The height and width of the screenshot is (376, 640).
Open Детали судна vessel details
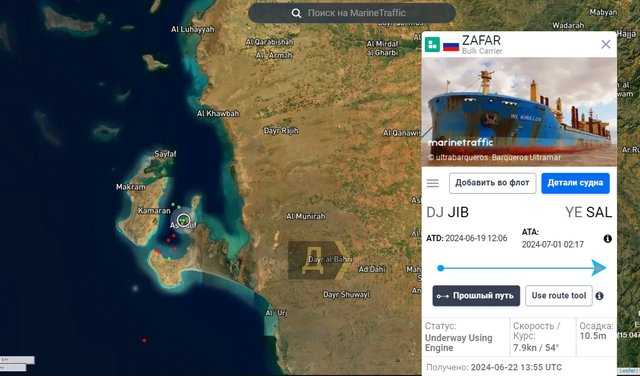pyautogui.click(x=575, y=183)
